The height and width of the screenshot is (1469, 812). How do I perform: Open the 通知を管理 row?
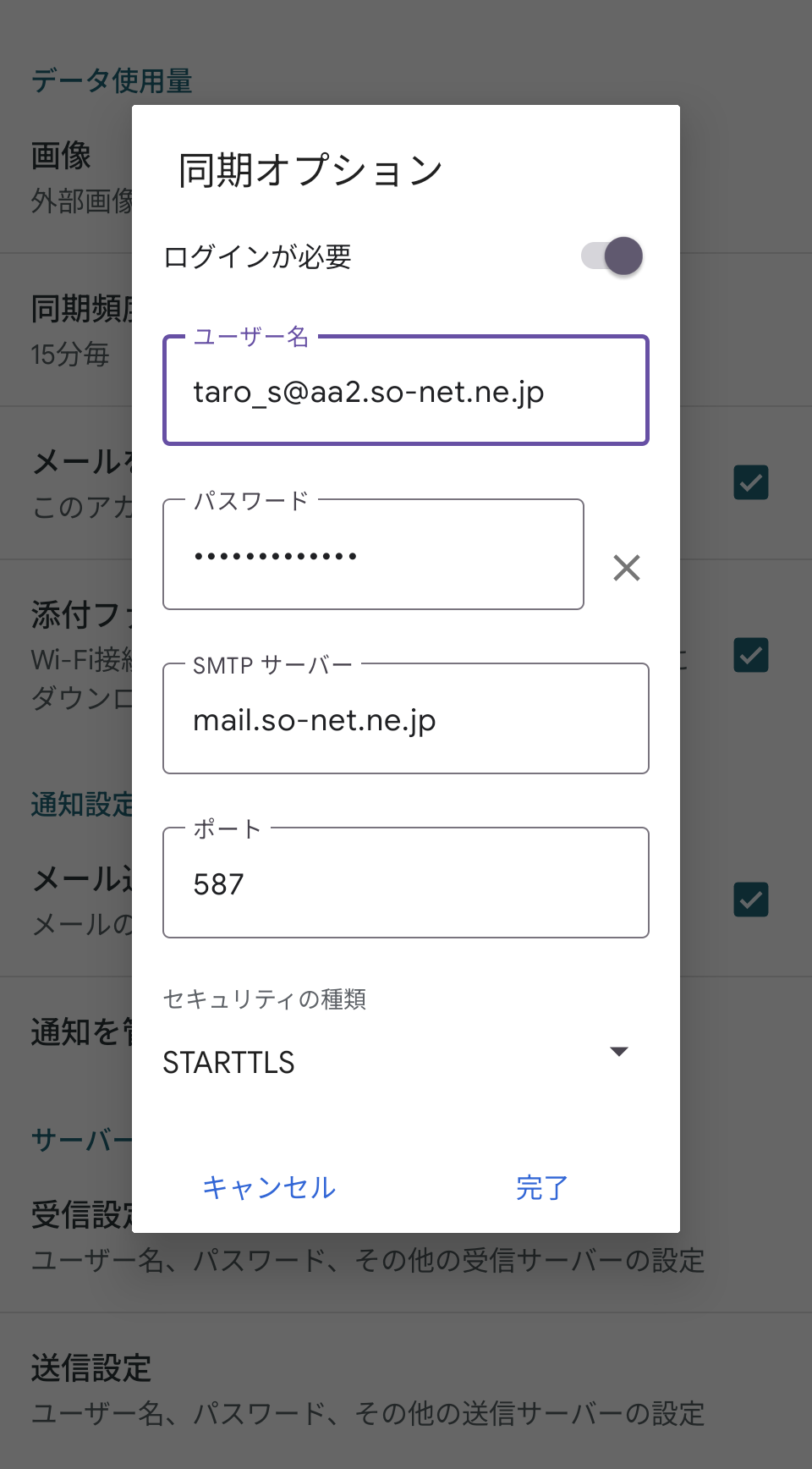tap(76, 1032)
